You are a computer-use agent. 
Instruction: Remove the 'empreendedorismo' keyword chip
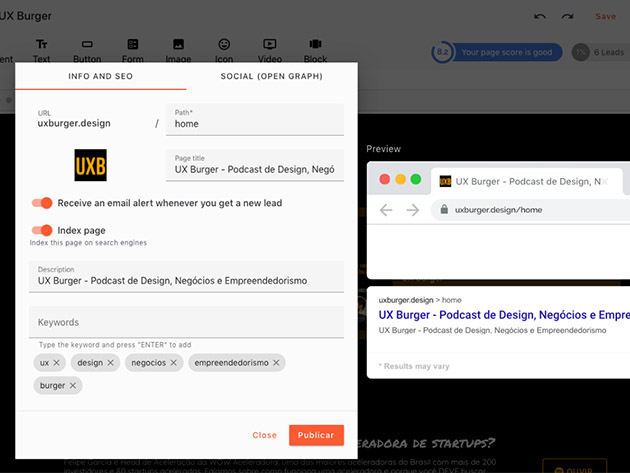pos(276,362)
